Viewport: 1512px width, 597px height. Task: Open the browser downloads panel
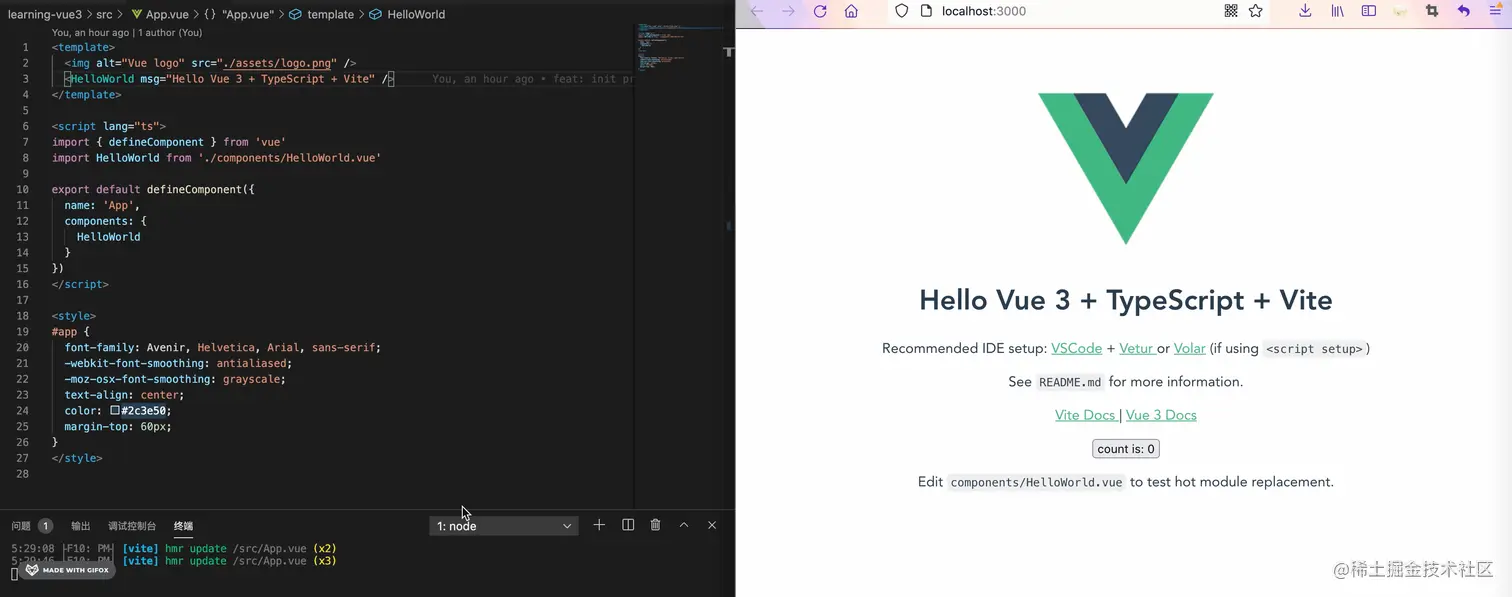[1305, 11]
